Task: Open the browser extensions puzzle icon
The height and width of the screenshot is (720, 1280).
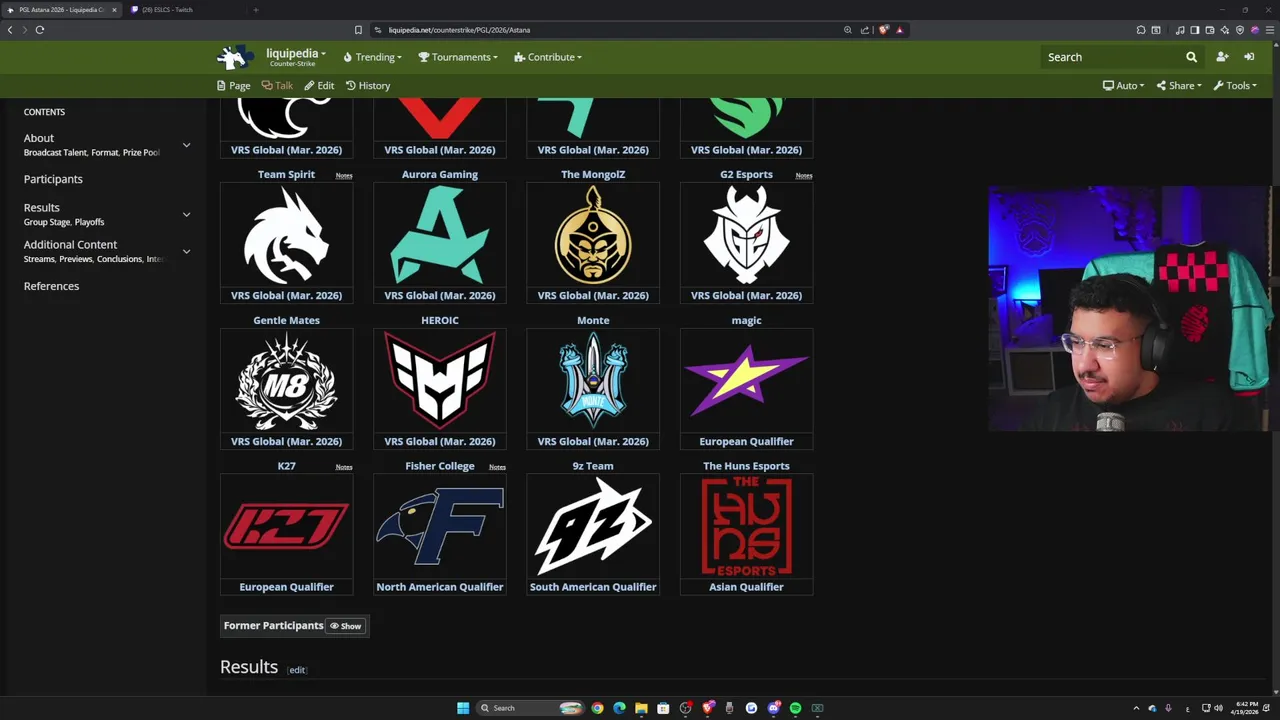Action: tap(1140, 30)
